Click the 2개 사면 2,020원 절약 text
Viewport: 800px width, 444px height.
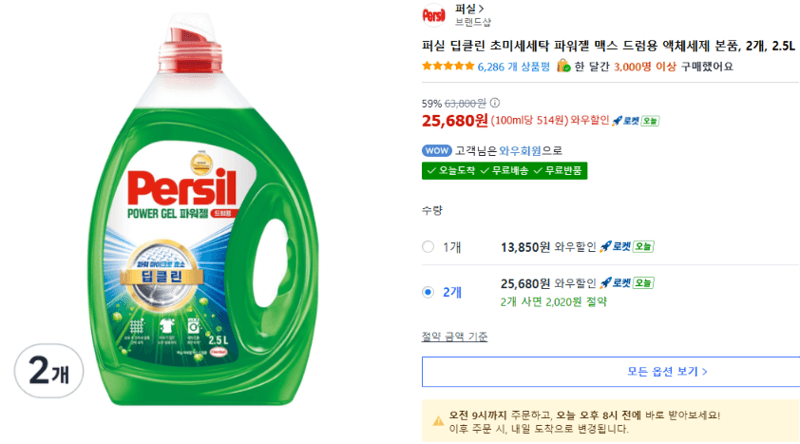554,302
